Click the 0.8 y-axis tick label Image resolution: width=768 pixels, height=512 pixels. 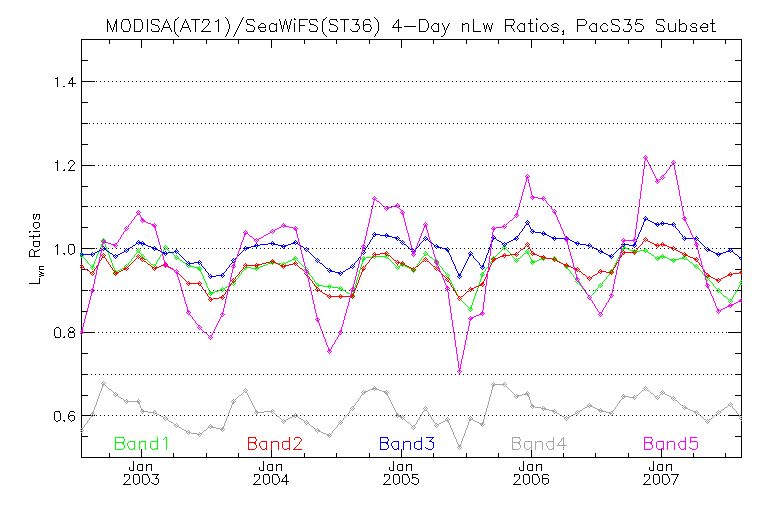65,333
